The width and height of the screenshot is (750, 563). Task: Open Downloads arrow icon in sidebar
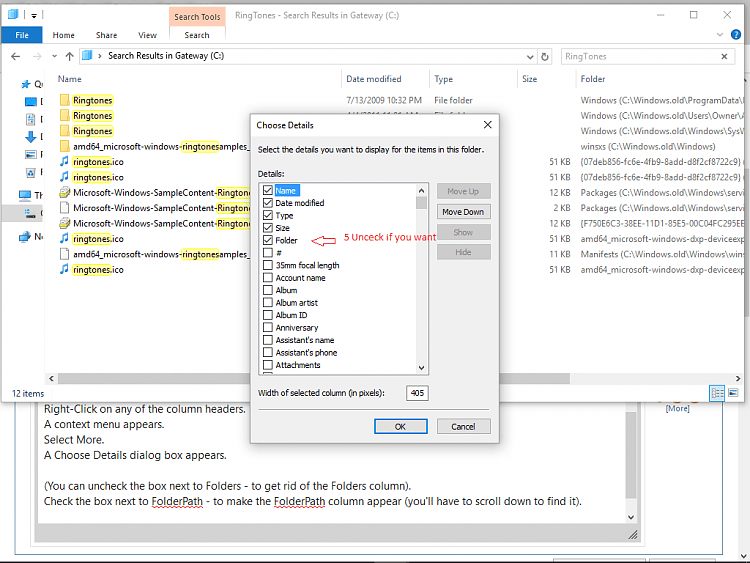coord(30,137)
